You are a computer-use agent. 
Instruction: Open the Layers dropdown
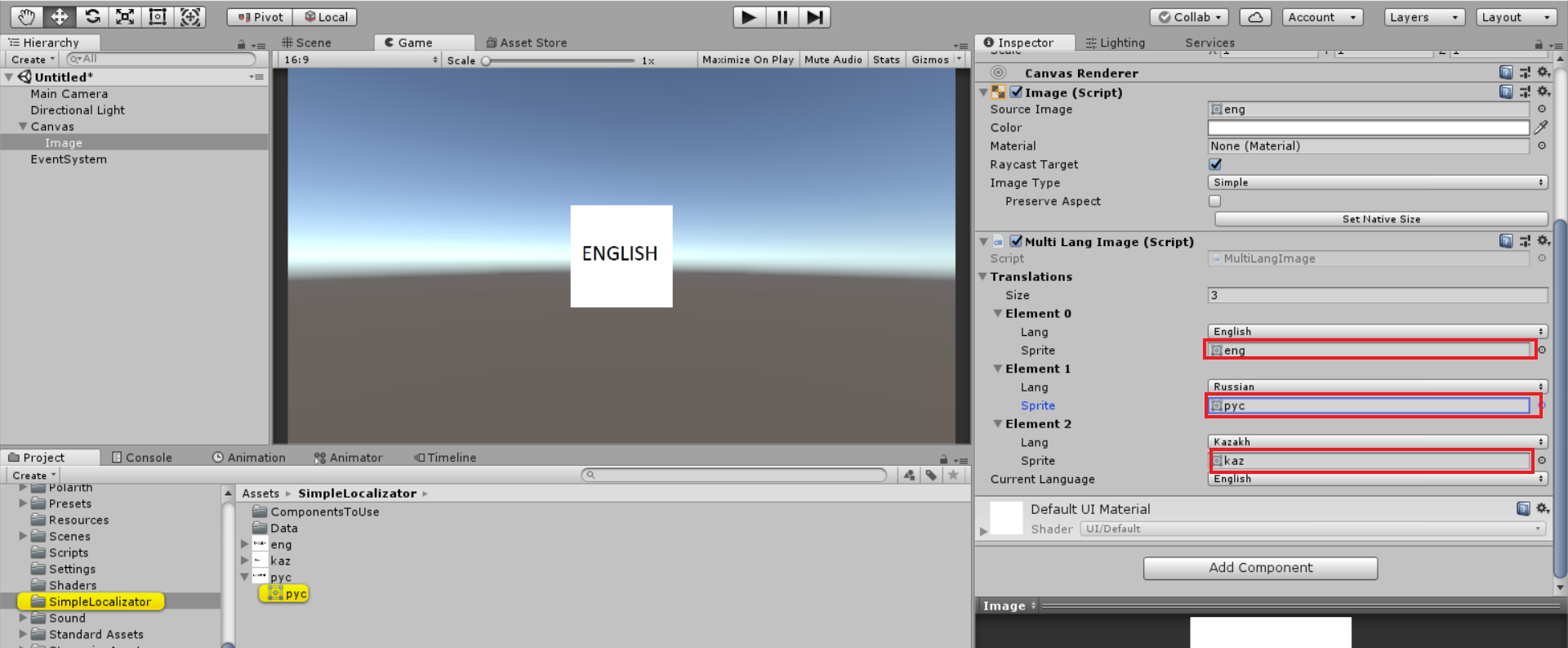1425,17
